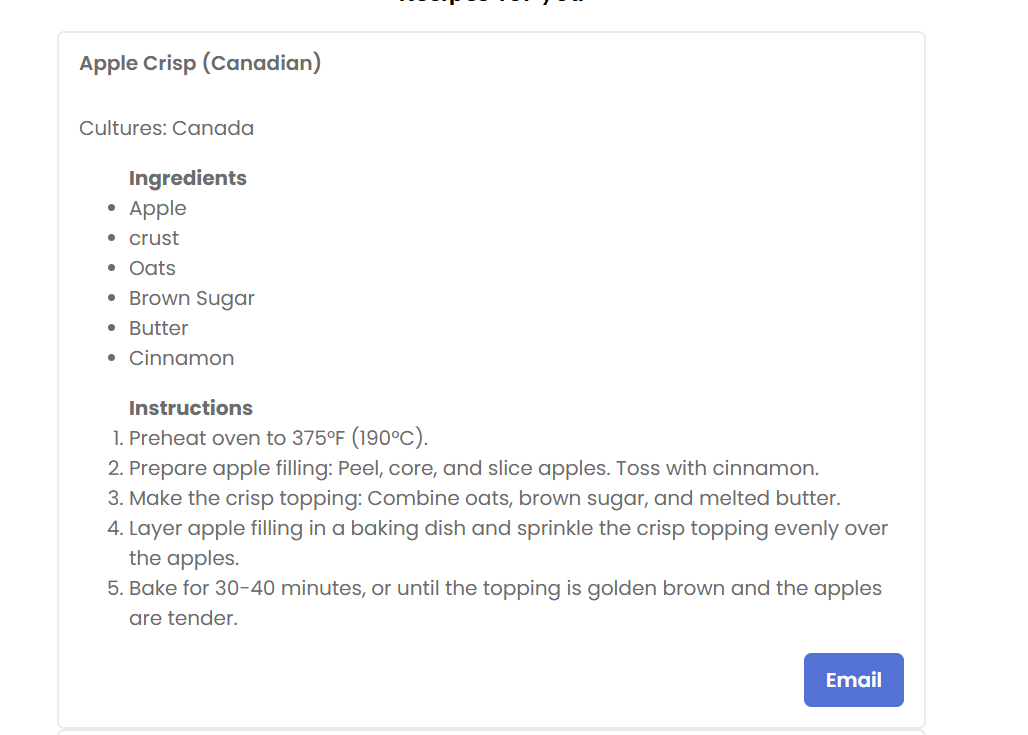Click the Bake for 30-40 minutes step
1028x735 pixels.
tap(505, 603)
